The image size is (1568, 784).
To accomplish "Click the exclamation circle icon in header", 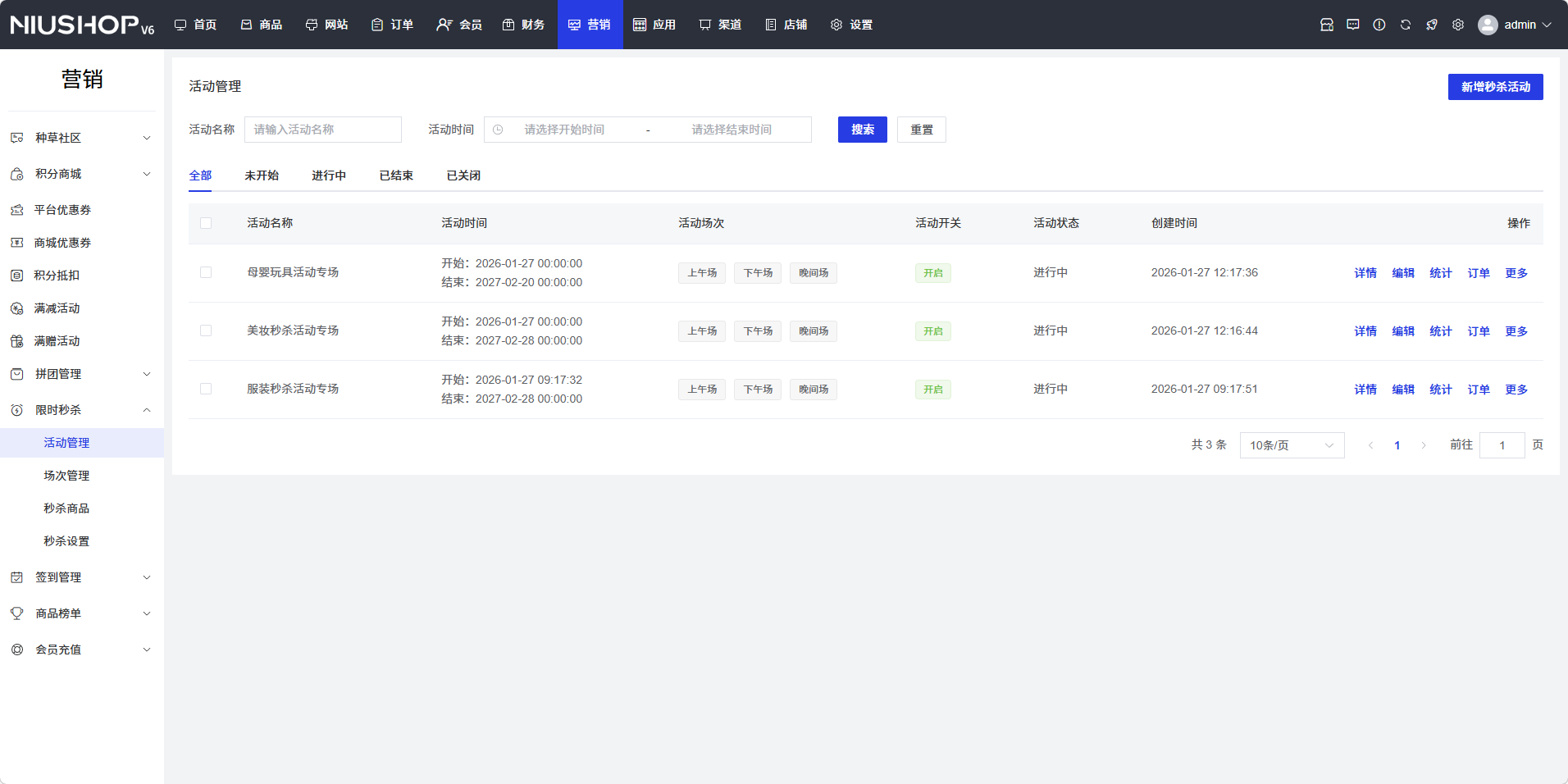I will (x=1379, y=25).
